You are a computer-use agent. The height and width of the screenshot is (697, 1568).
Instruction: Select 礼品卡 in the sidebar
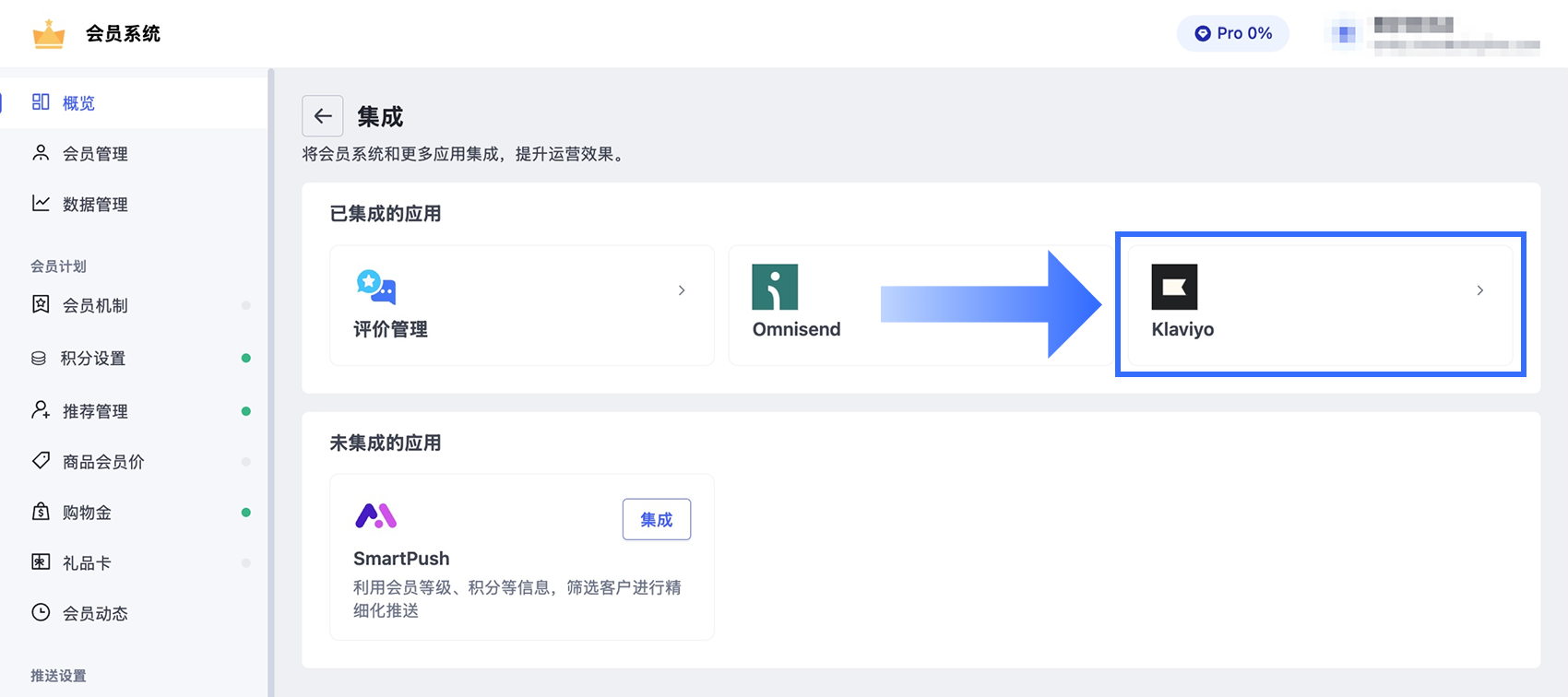point(134,562)
